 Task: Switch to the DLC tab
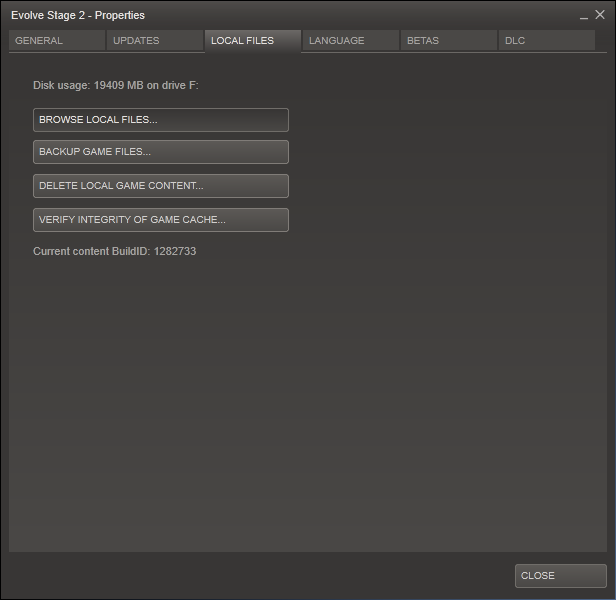point(547,40)
